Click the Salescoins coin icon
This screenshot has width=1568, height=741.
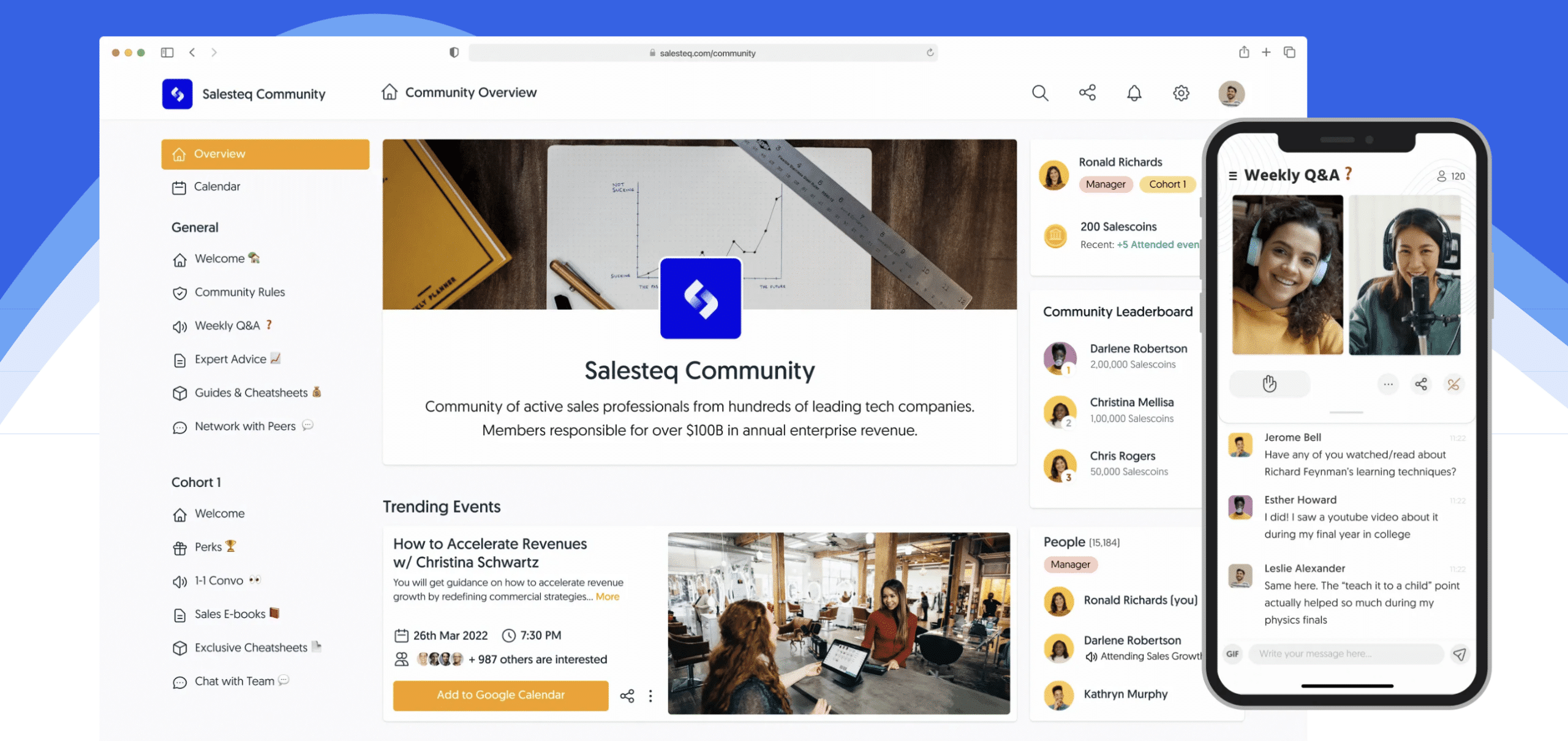click(x=1055, y=235)
